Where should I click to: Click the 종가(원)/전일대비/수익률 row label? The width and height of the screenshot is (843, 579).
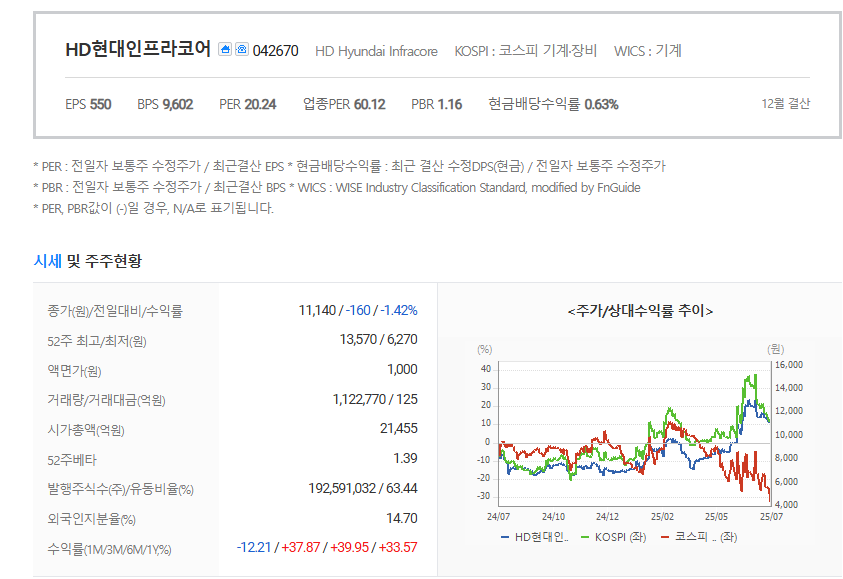115,311
